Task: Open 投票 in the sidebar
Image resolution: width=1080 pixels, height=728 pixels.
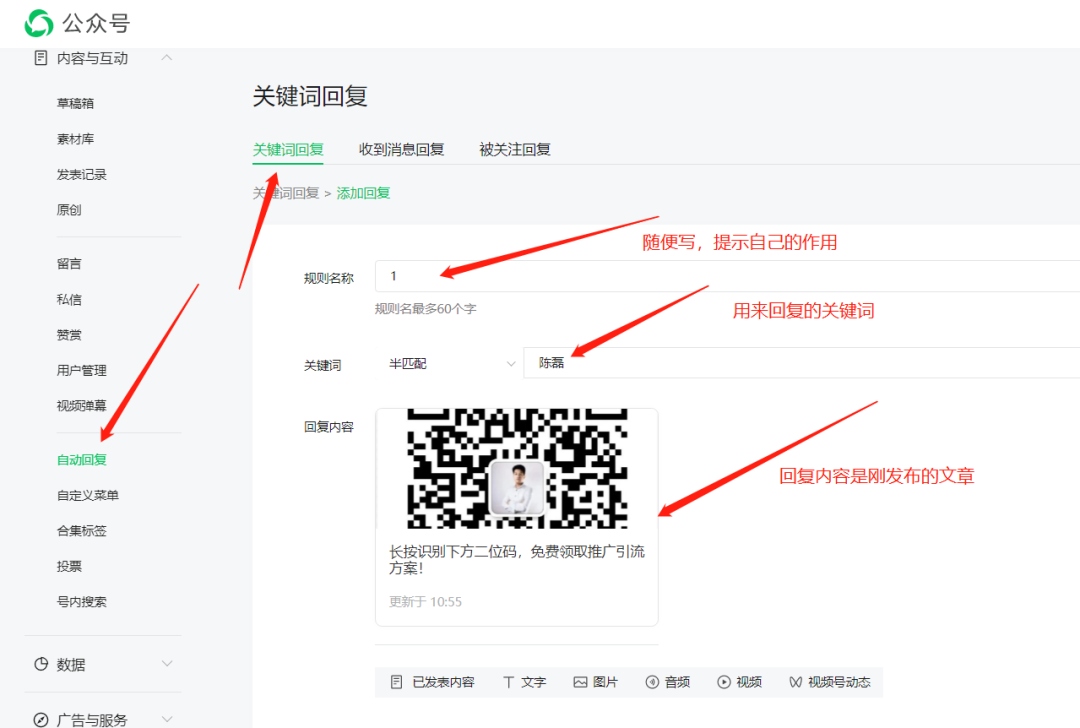Action: point(69,566)
